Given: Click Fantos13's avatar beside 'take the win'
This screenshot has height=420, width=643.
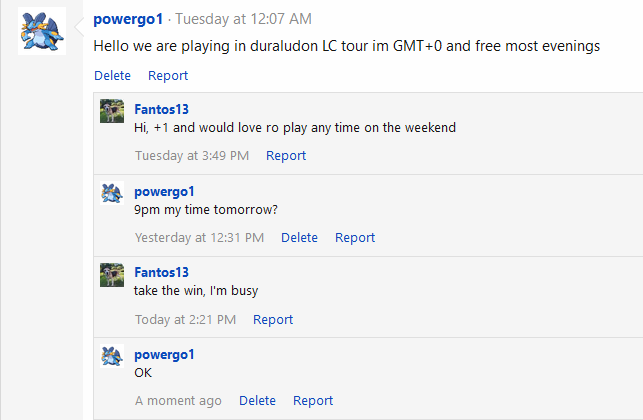Looking at the screenshot, I should point(112,275).
